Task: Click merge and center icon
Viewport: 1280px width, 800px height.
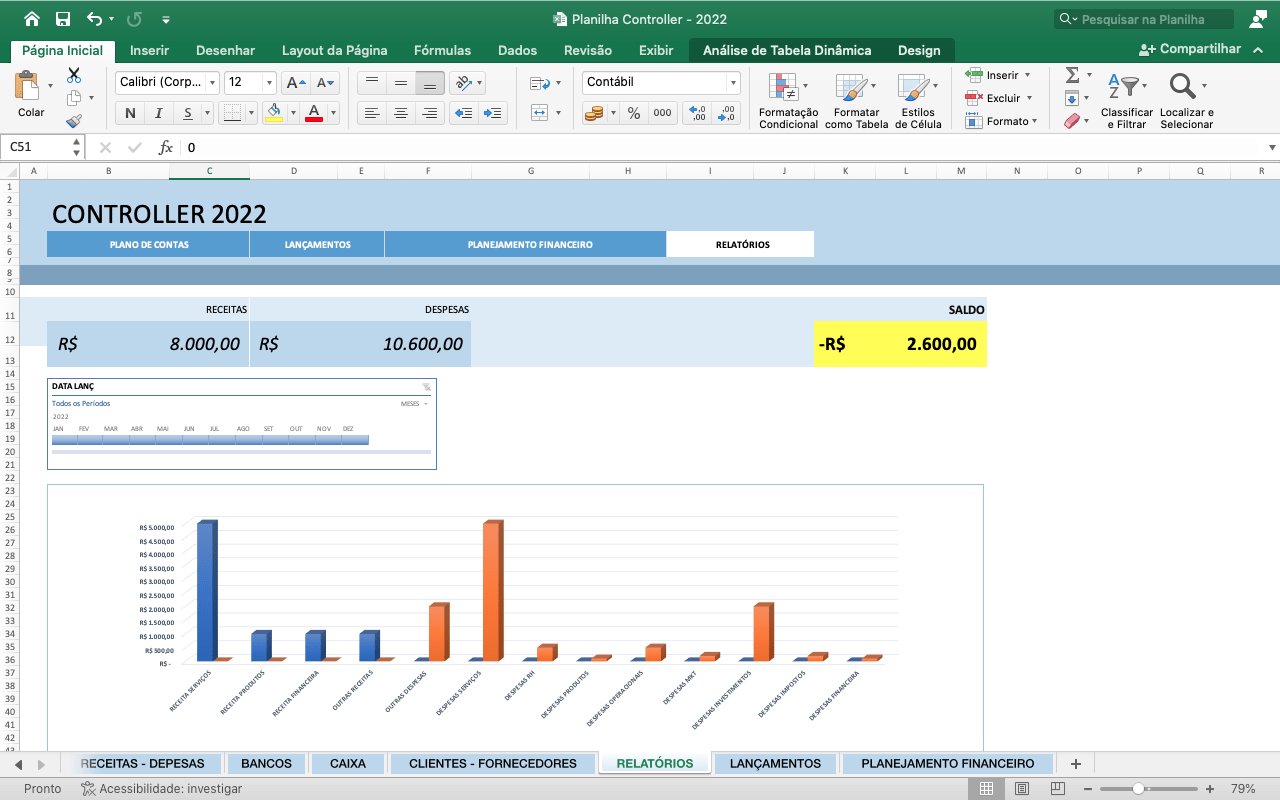Action: pyautogui.click(x=540, y=113)
